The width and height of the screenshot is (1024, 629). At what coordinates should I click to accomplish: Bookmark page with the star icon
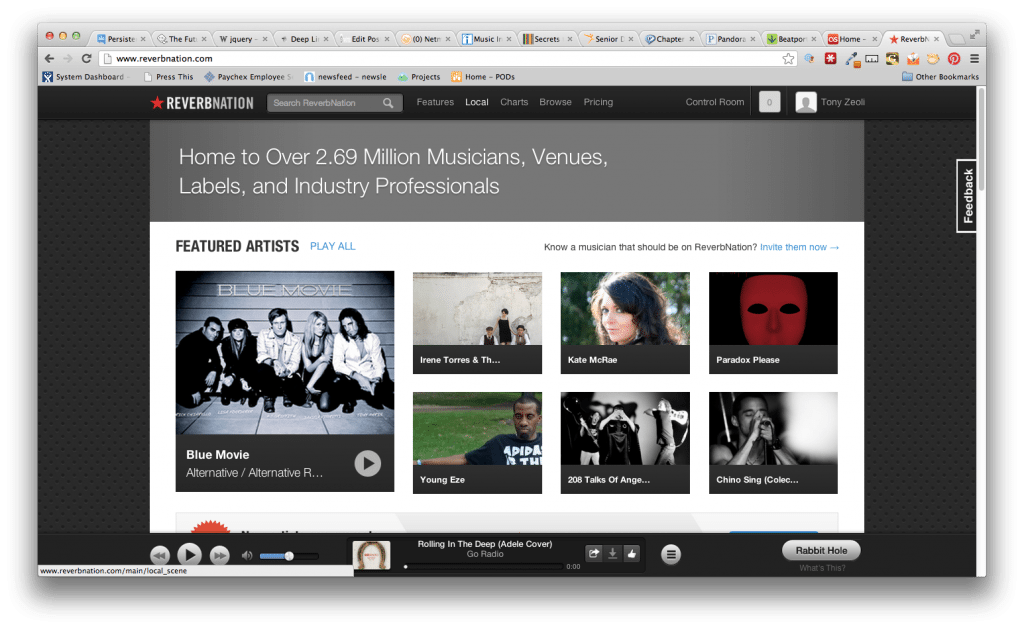pyautogui.click(x=788, y=59)
